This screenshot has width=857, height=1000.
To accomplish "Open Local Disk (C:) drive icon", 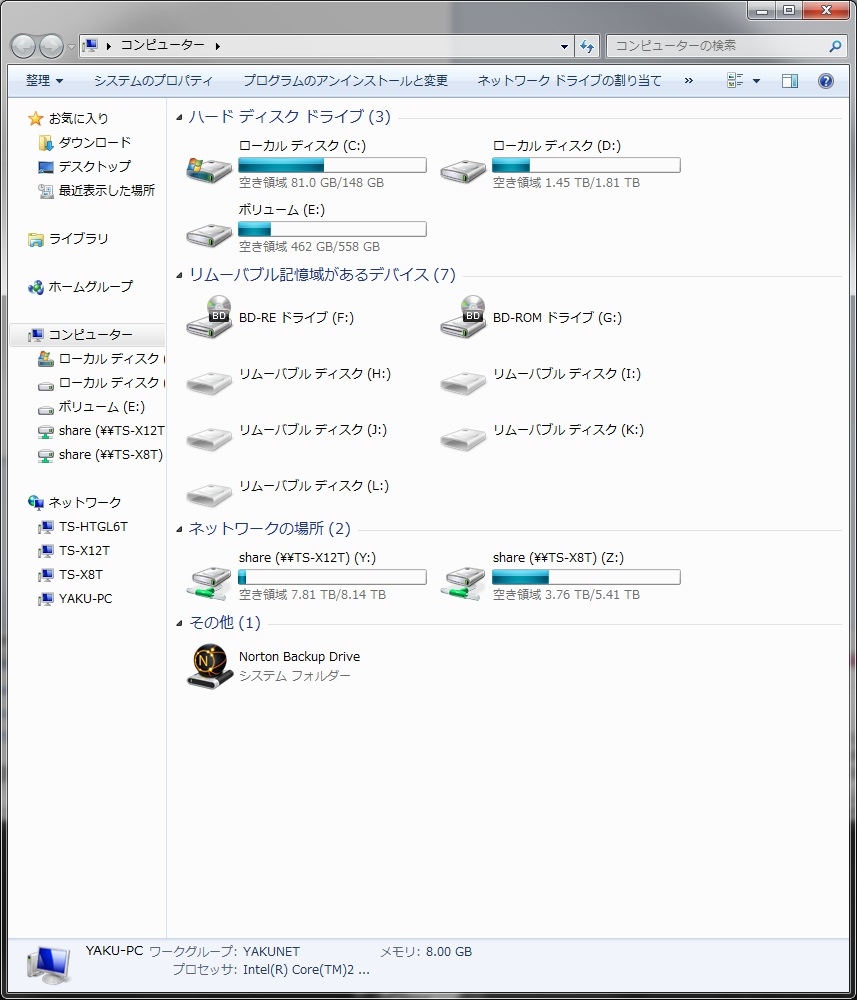I will coord(209,169).
